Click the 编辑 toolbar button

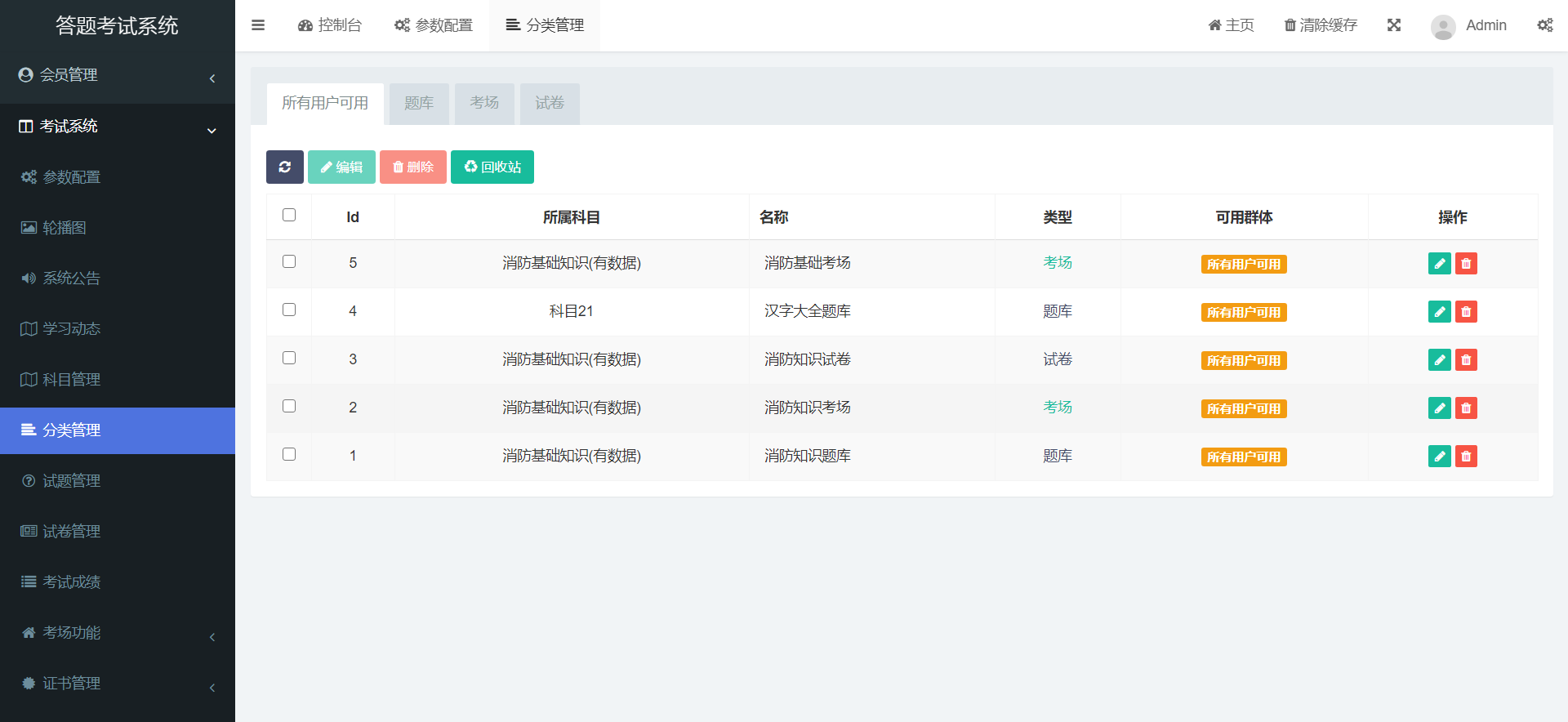[341, 167]
